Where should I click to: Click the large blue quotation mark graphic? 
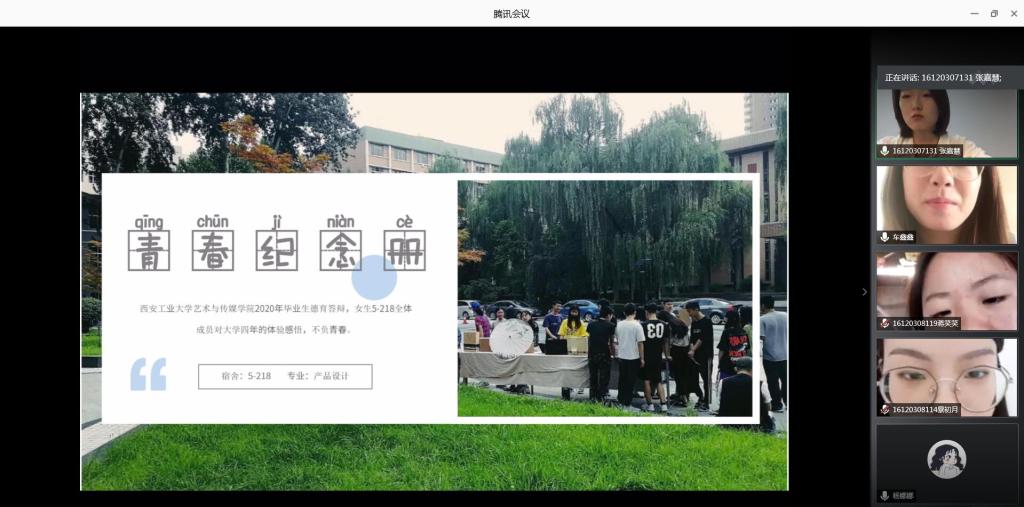coord(148,374)
